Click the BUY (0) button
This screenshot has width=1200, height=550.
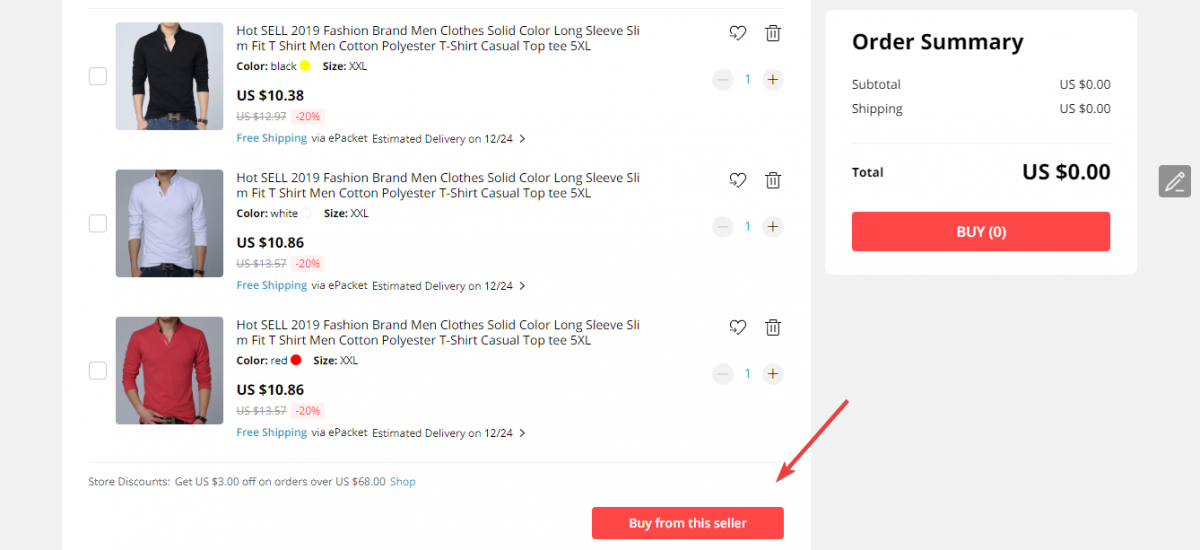click(981, 231)
